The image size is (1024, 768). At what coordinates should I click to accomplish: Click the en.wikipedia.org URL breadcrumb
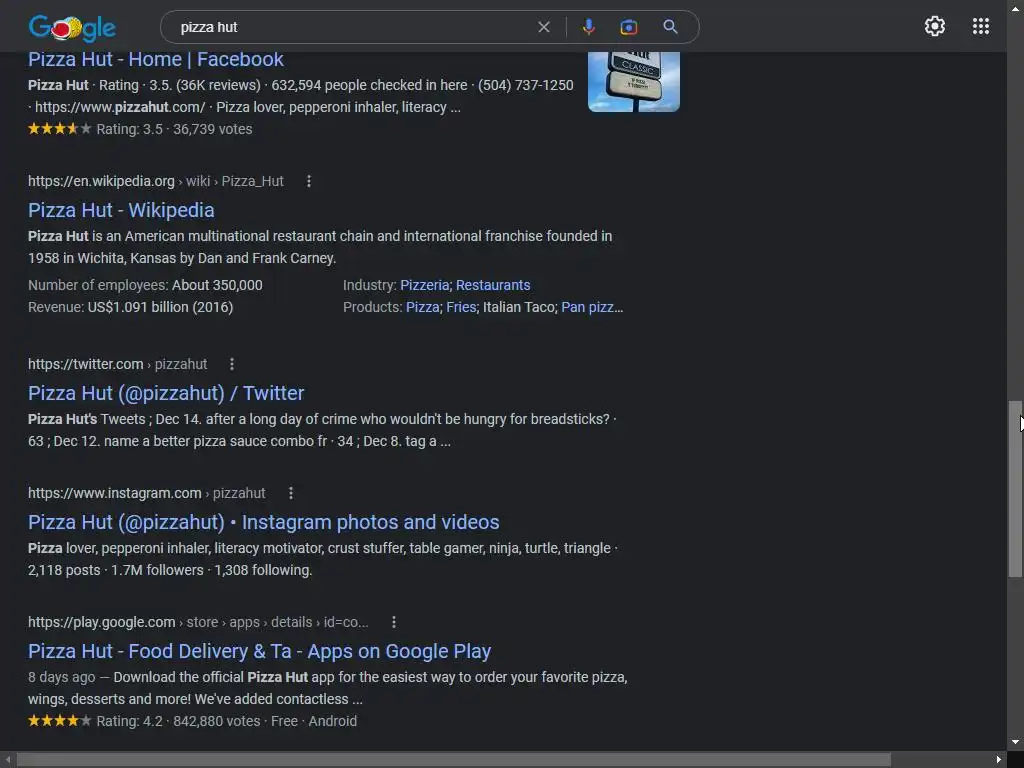click(155, 181)
